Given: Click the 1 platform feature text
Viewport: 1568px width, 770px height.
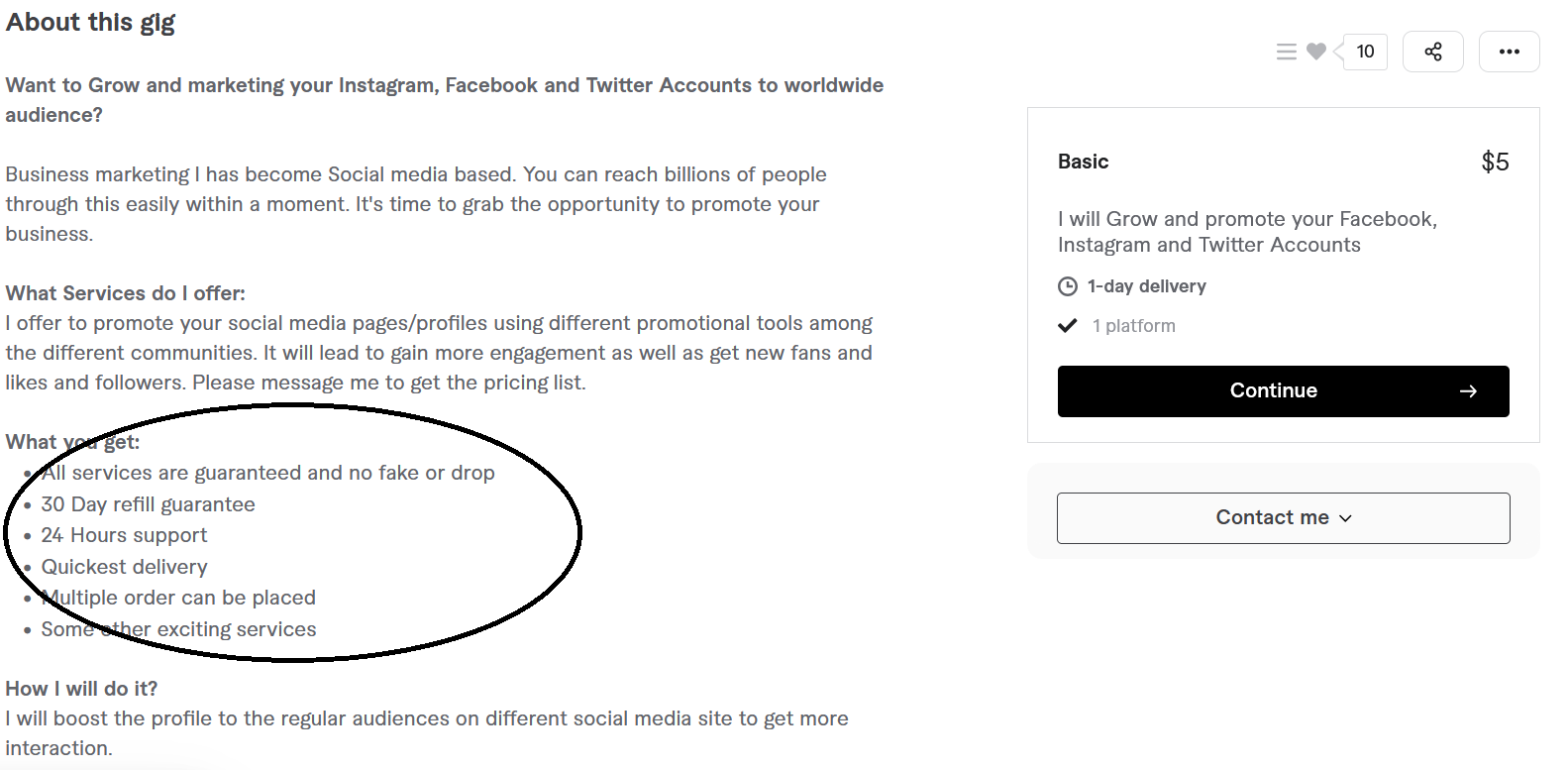Looking at the screenshot, I should [1133, 326].
